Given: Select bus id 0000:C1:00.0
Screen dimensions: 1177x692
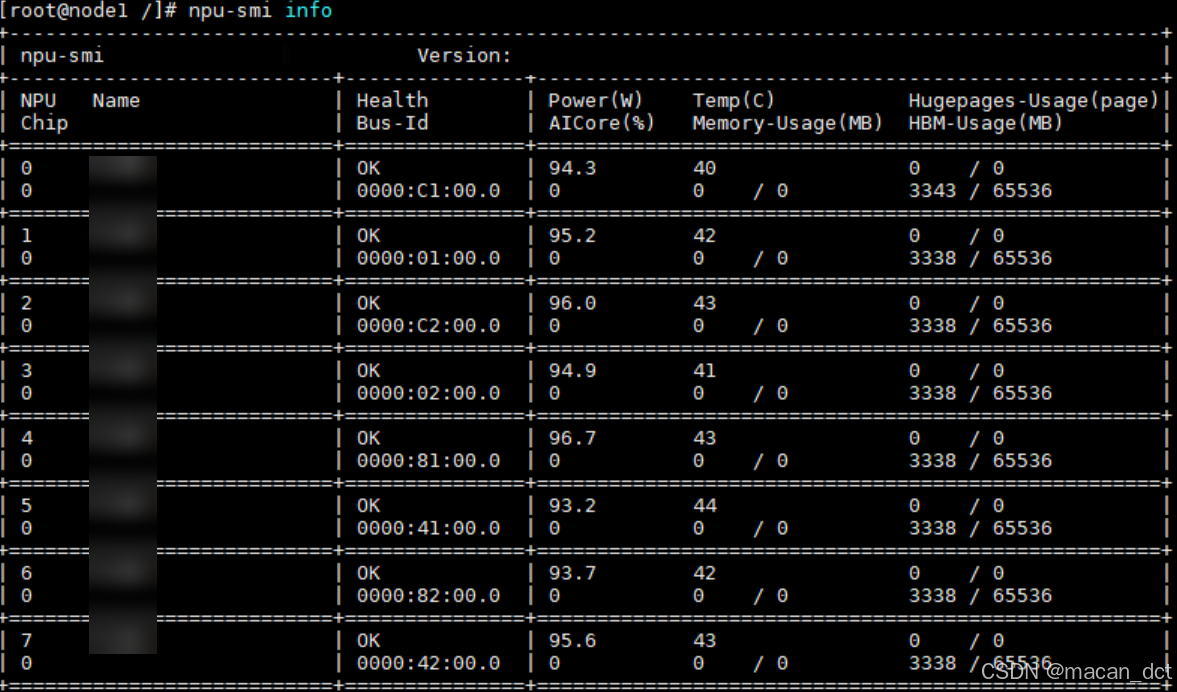Looking at the screenshot, I should tap(428, 191).
